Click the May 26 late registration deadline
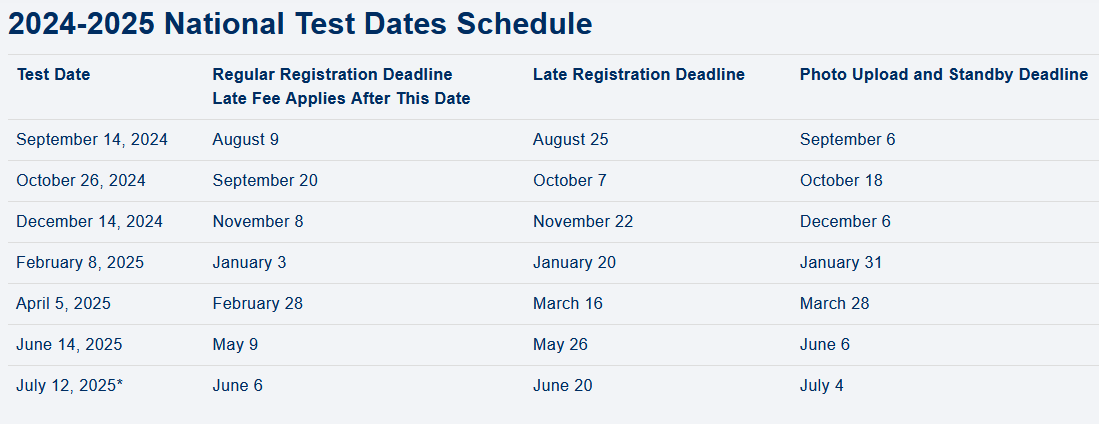Viewport: 1099px width, 424px height. click(x=560, y=345)
